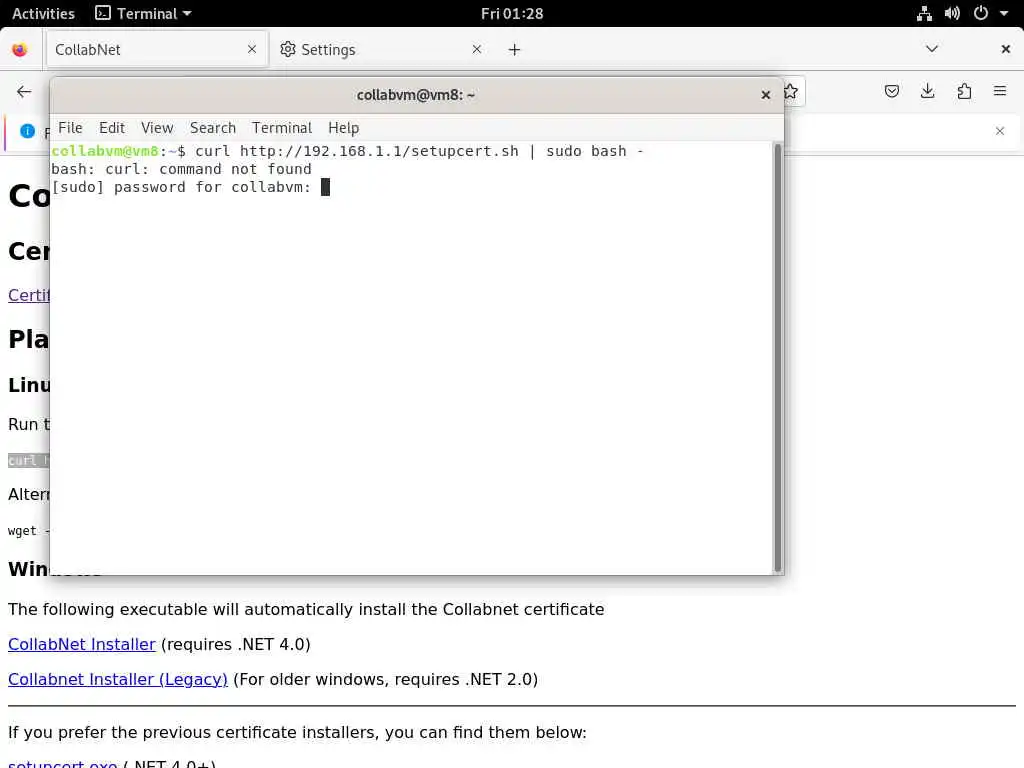The height and width of the screenshot is (768, 1024).
Task: Open the CollabNet Installer link
Action: click(82, 645)
